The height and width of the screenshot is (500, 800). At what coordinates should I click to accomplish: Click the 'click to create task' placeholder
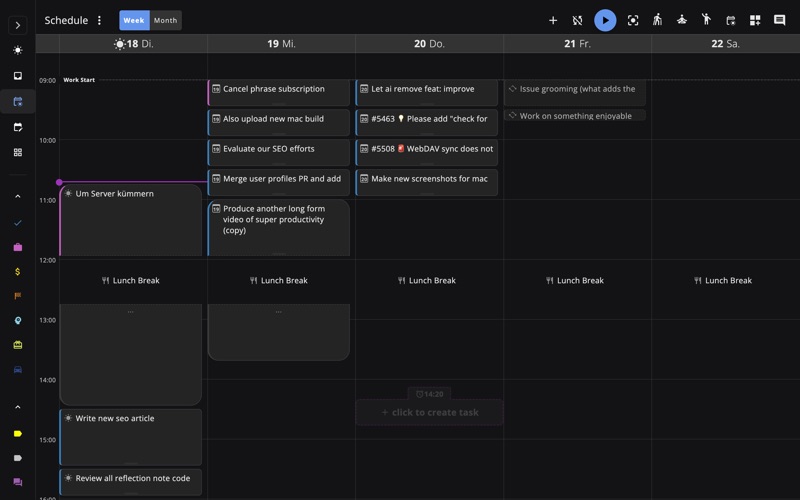pyautogui.click(x=430, y=412)
